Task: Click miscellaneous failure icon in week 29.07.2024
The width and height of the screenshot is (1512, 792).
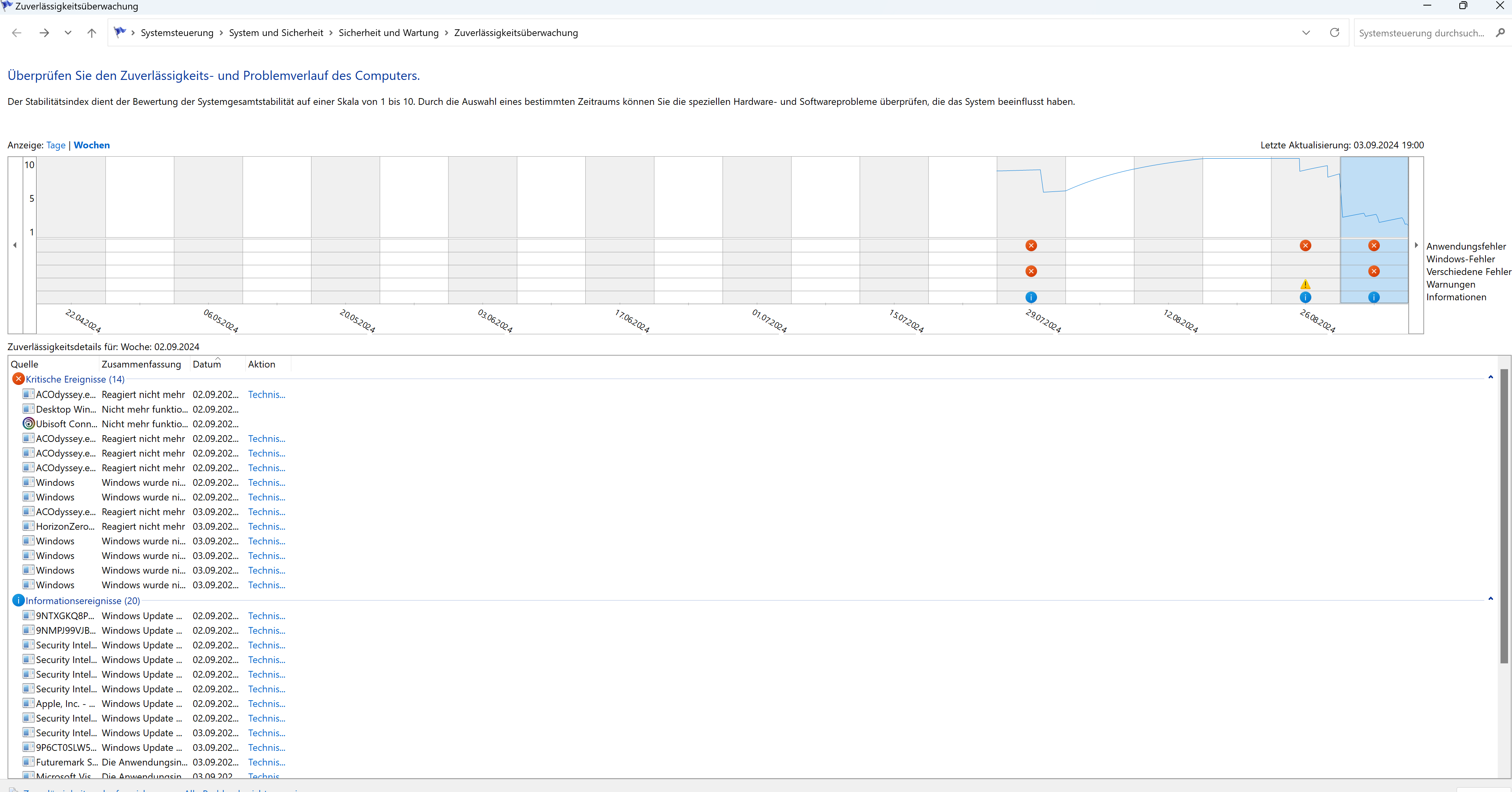Action: pos(1031,271)
